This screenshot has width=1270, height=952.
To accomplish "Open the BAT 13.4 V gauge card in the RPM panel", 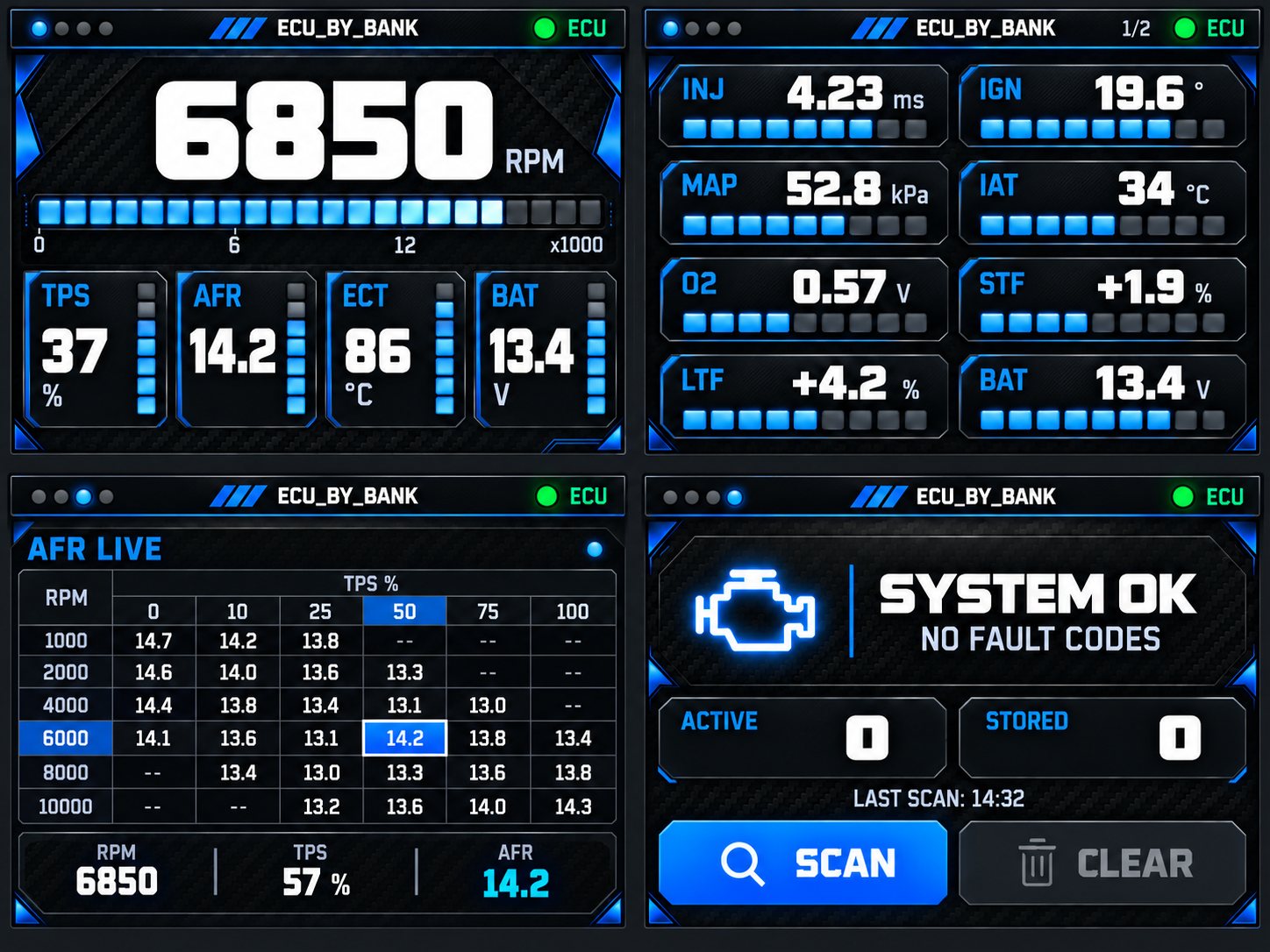I will [x=546, y=350].
